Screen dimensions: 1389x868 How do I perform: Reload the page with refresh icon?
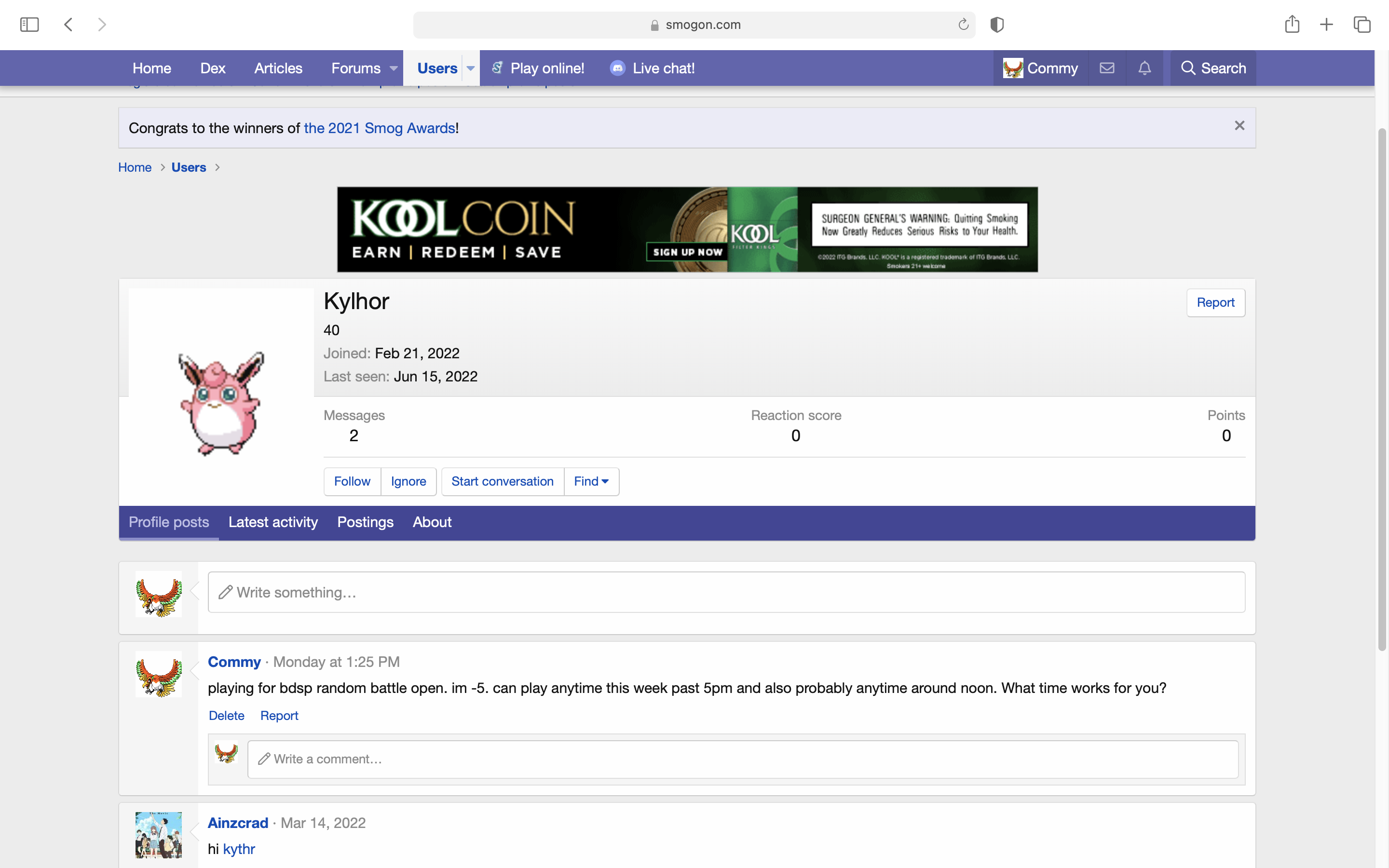(963, 25)
